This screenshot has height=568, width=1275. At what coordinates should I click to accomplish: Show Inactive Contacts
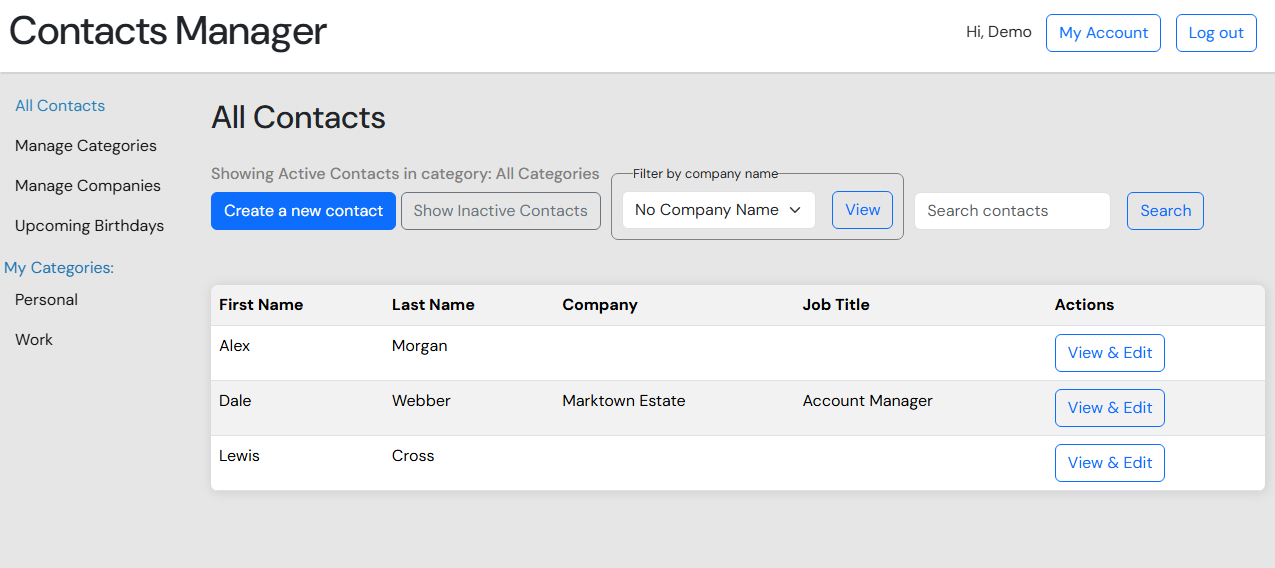point(500,211)
